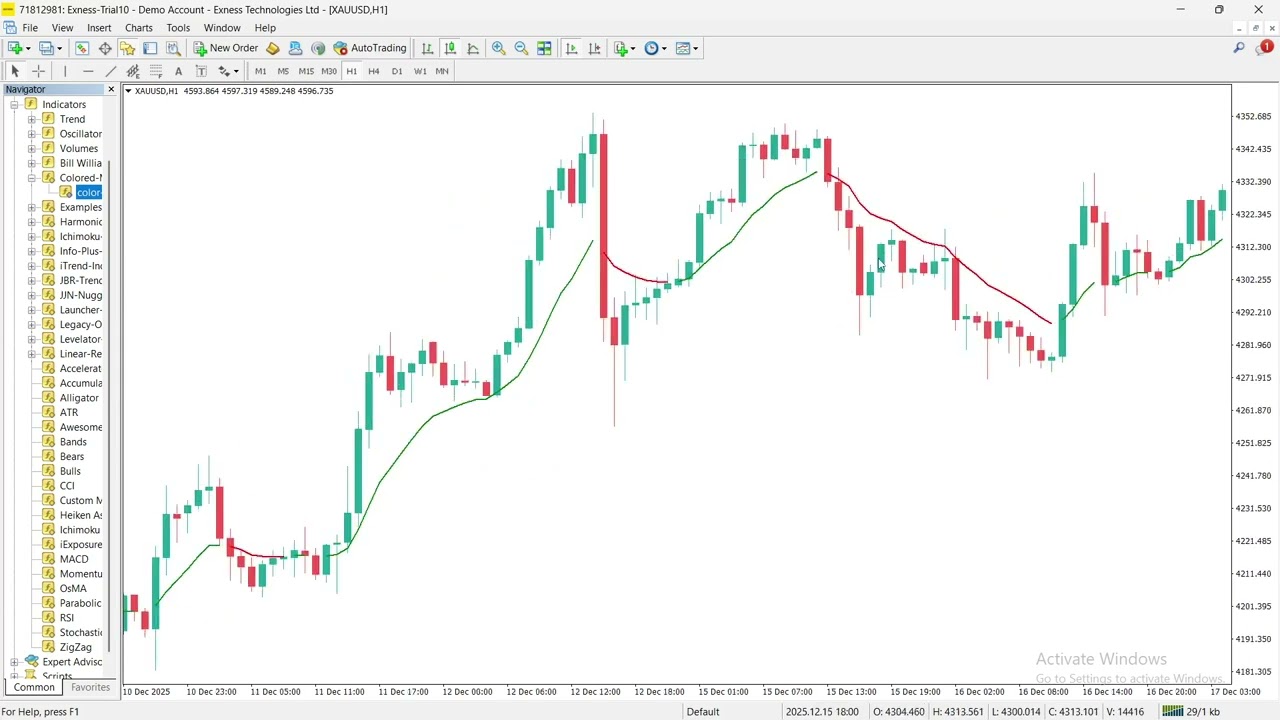Toggle the Navigator star-folder icon
Screen dimensions: 1280x720
point(127,48)
